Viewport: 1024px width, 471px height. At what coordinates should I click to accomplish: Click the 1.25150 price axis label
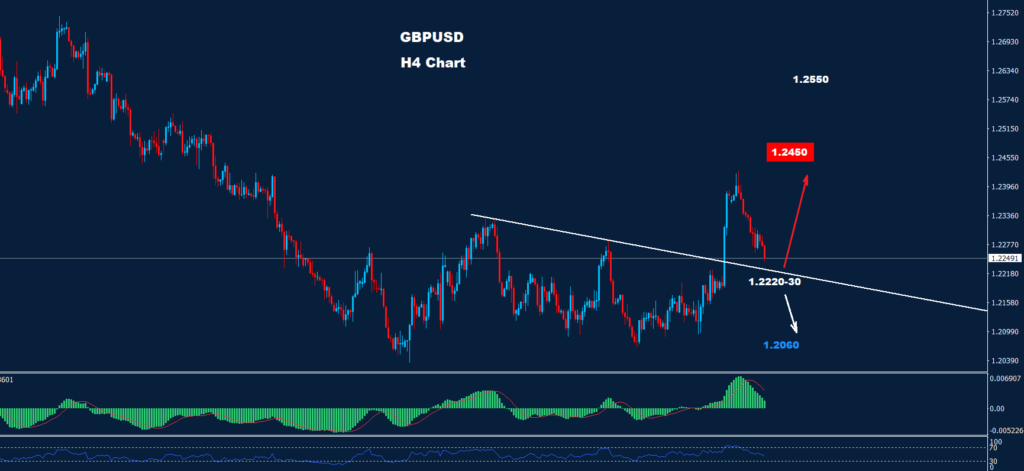(1006, 129)
